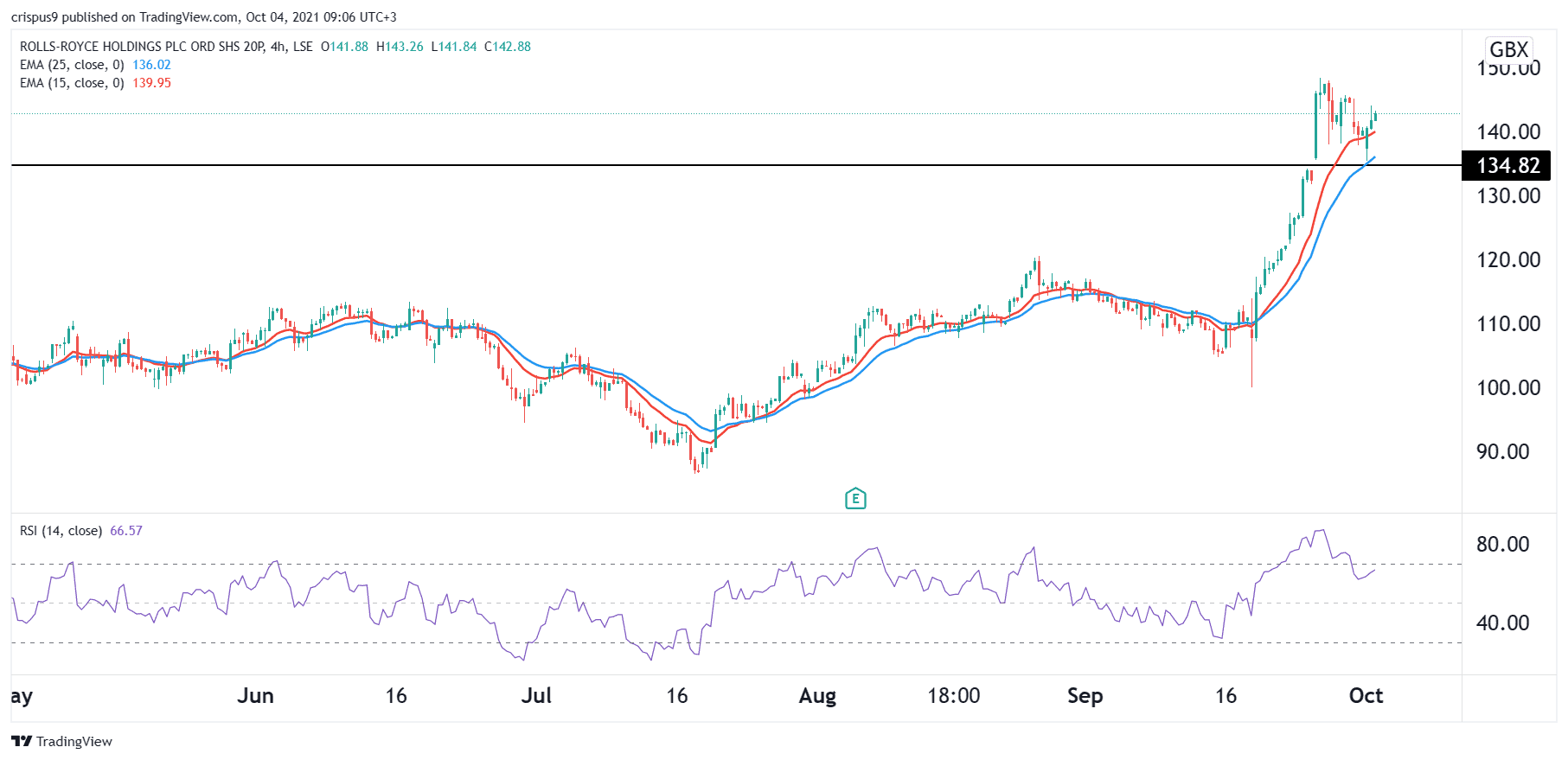Image resolution: width=1568 pixels, height=760 pixels.
Task: Click the 130.00 price axis label
Action: click(1508, 196)
